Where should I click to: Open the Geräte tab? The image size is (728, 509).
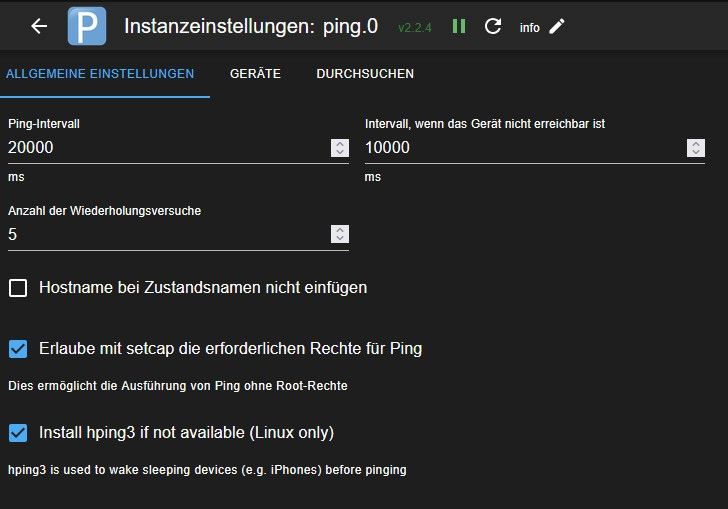tap(255, 74)
